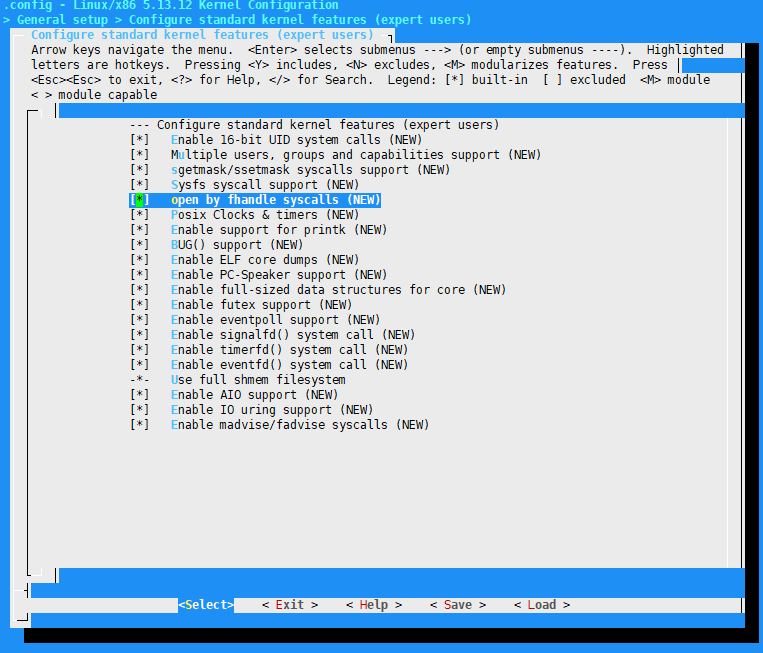This screenshot has width=763, height=653.
Task: Choose the Exit button
Action: (x=290, y=605)
